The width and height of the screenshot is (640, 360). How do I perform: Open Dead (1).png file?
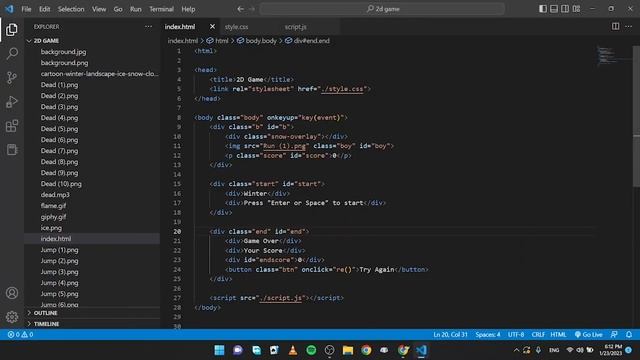pyautogui.click(x=59, y=85)
